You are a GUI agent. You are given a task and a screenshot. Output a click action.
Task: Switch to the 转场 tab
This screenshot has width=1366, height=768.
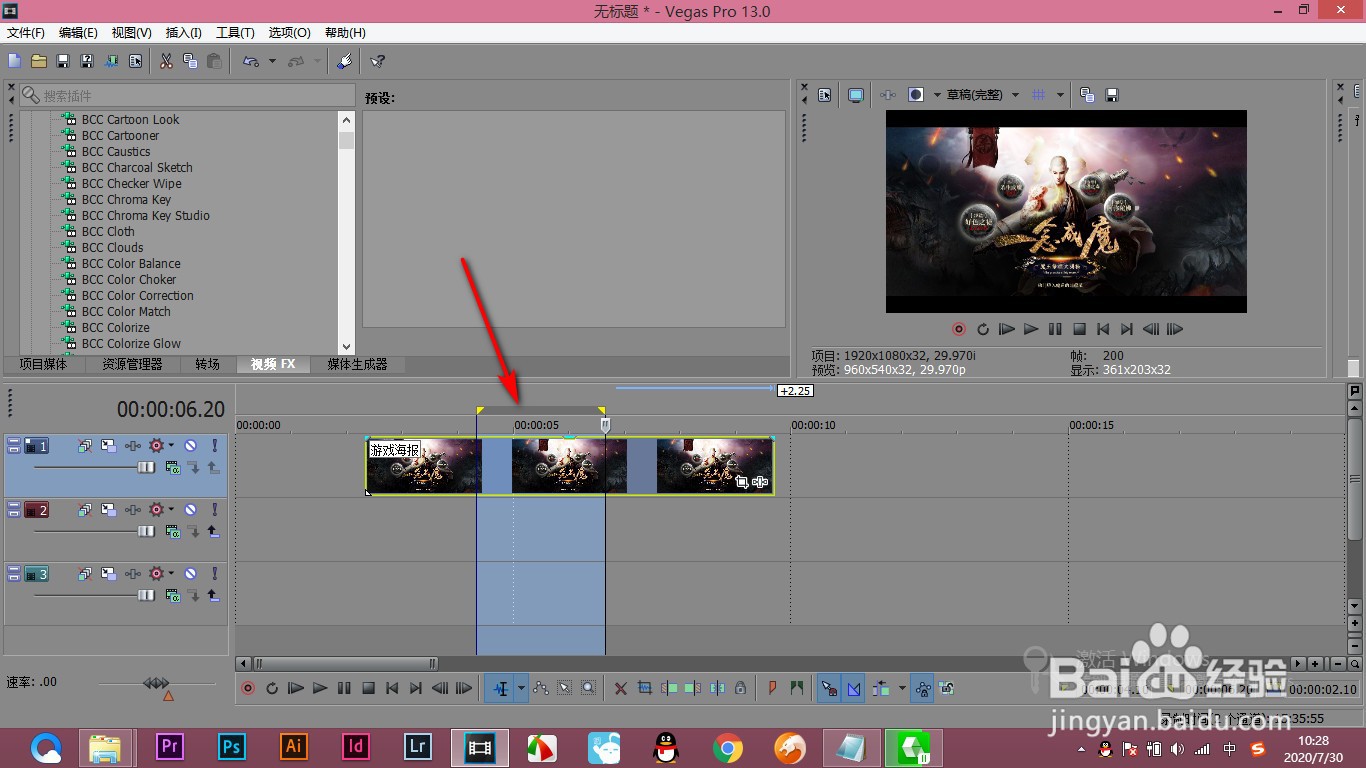[207, 364]
